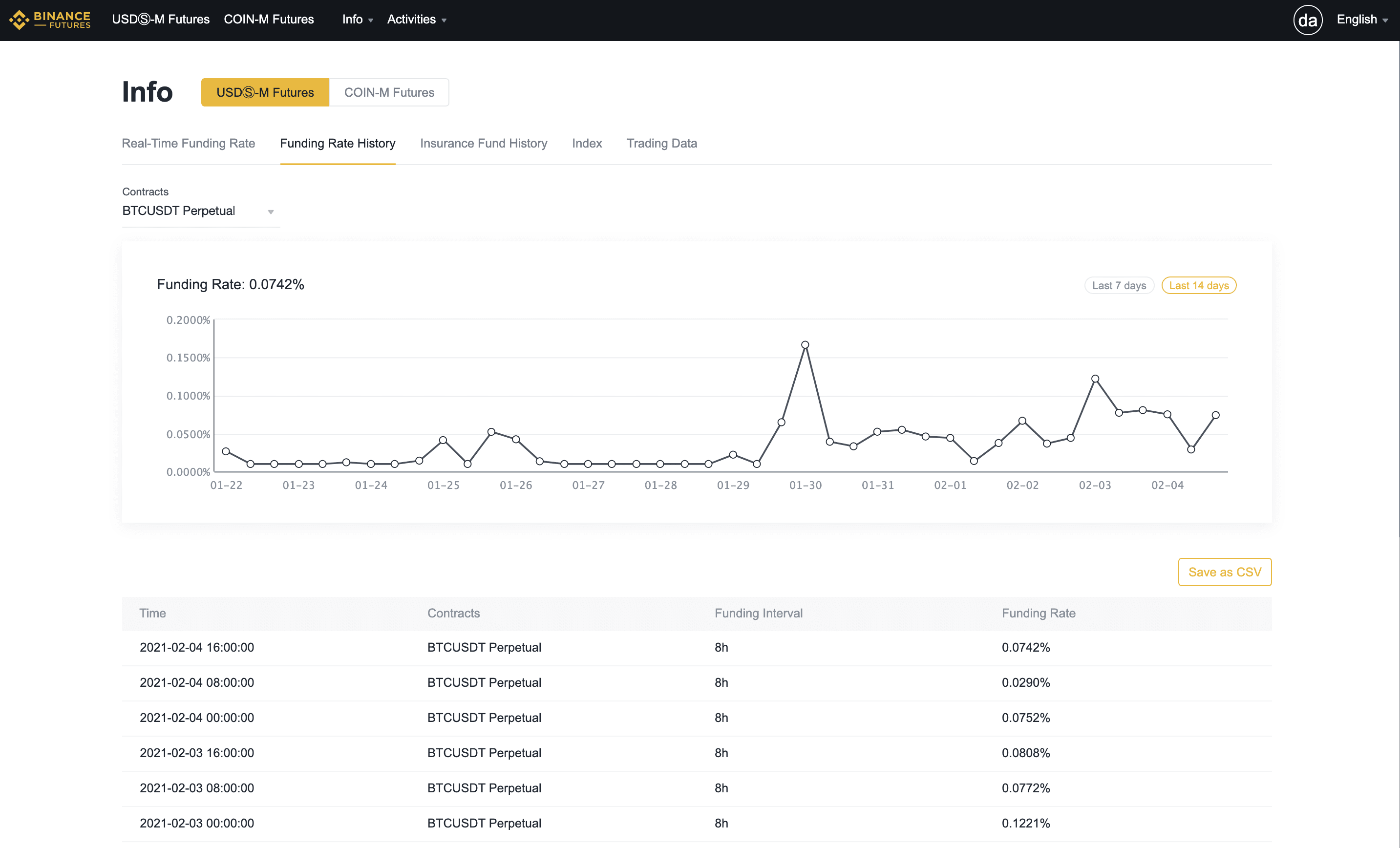1400x848 pixels.
Task: Open the English language selector
Action: (1362, 20)
